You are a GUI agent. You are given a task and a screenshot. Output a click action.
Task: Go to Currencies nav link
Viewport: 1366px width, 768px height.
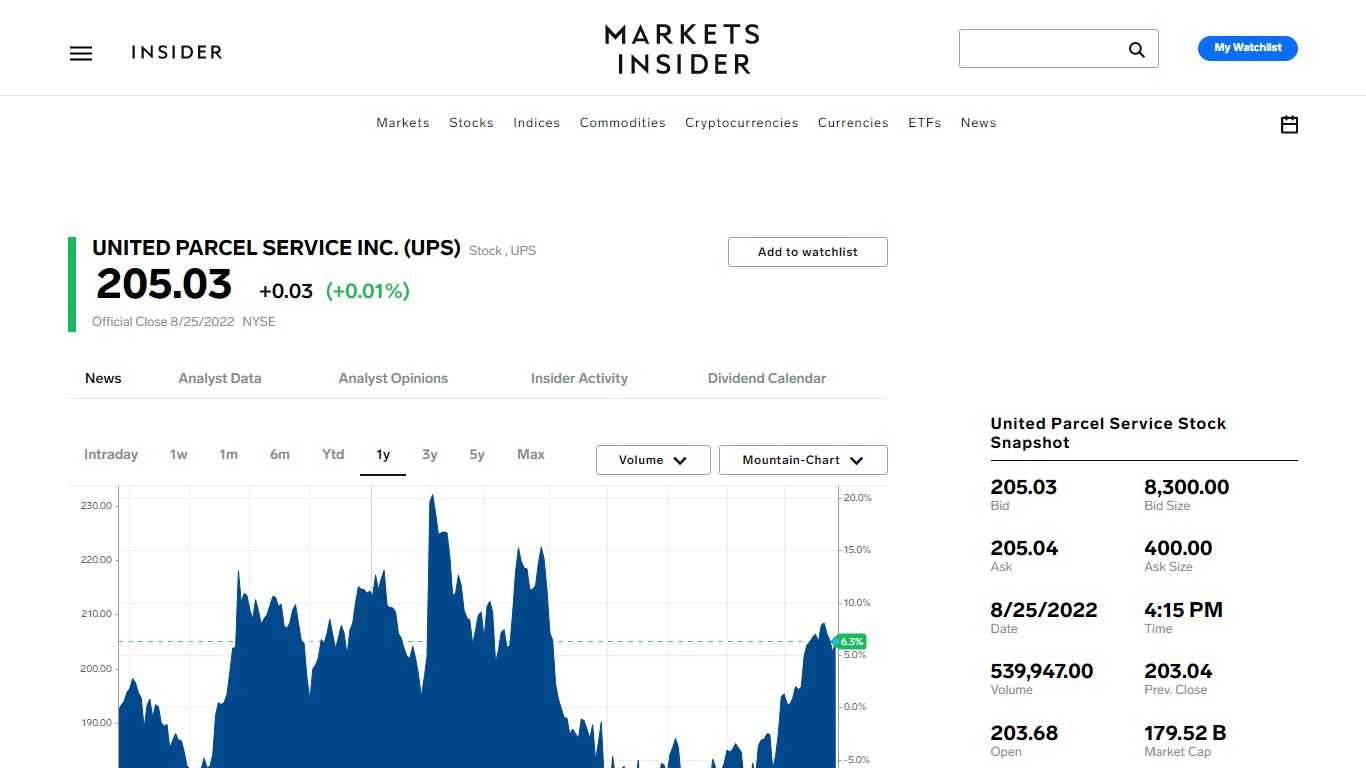click(x=853, y=123)
